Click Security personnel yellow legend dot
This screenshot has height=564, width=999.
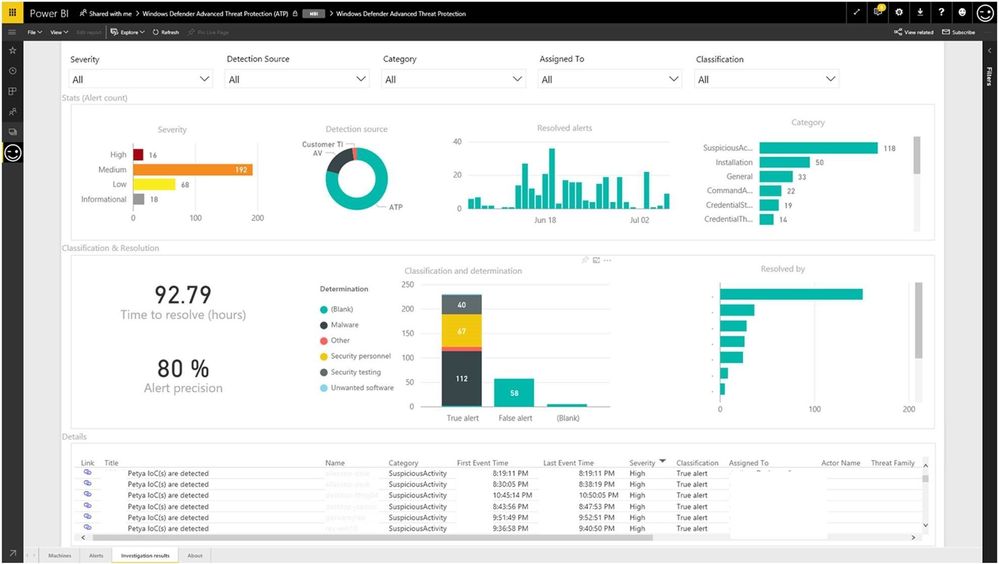pyautogui.click(x=324, y=356)
